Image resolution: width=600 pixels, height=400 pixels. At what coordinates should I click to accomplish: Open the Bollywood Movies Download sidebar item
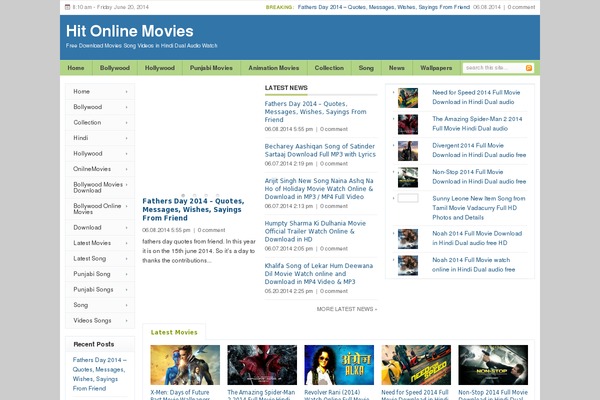[x=100, y=187]
